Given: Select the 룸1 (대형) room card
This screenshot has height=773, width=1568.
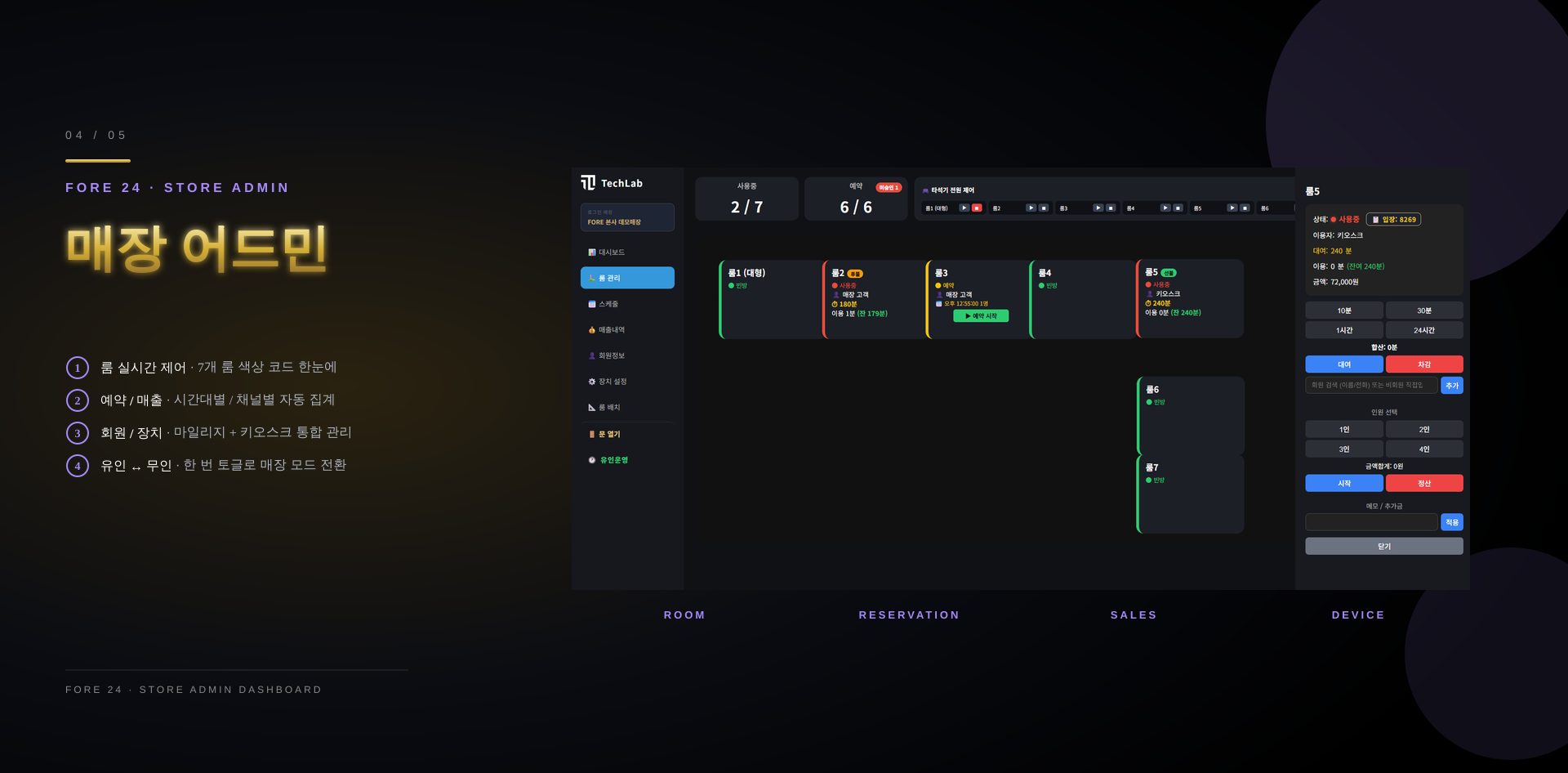Looking at the screenshot, I should [770, 299].
